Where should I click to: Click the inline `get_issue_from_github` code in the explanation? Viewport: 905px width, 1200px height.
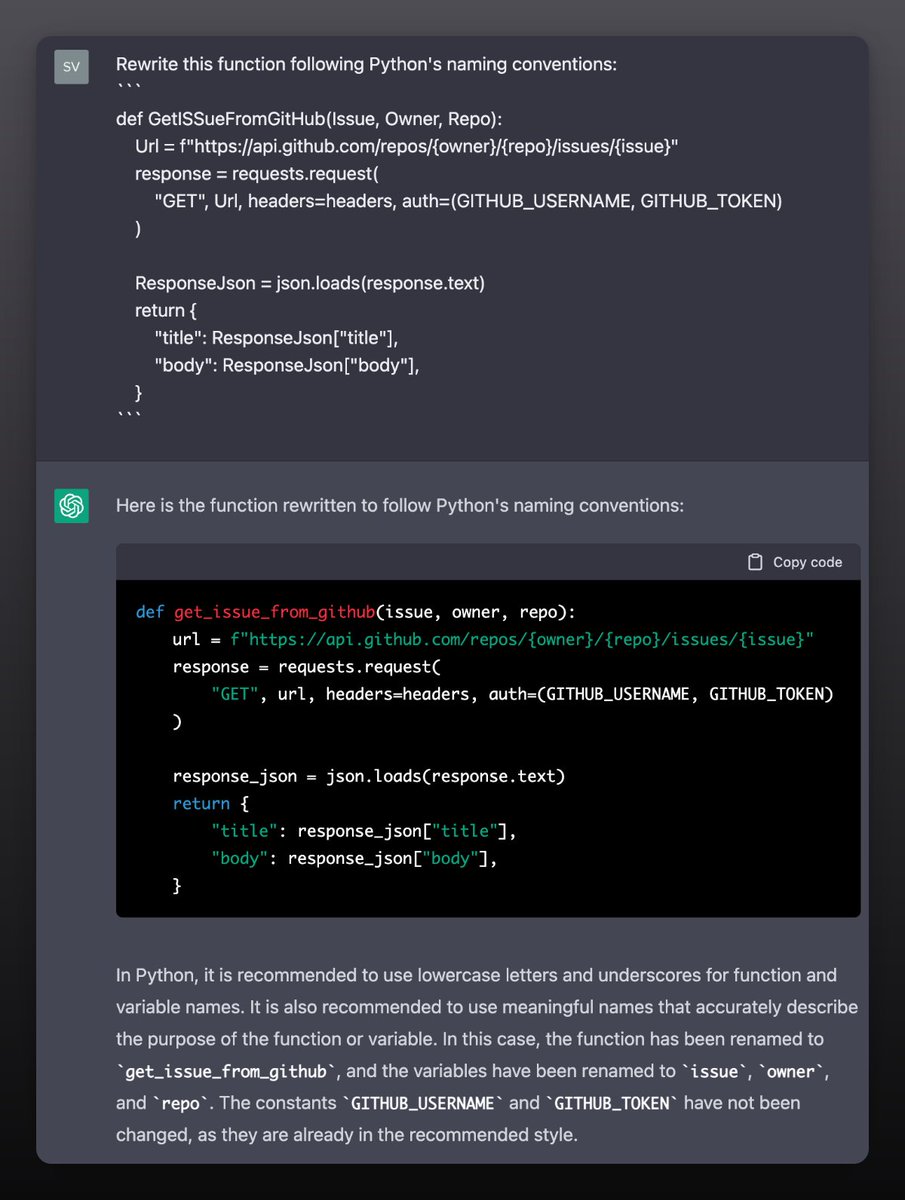pos(227,1071)
